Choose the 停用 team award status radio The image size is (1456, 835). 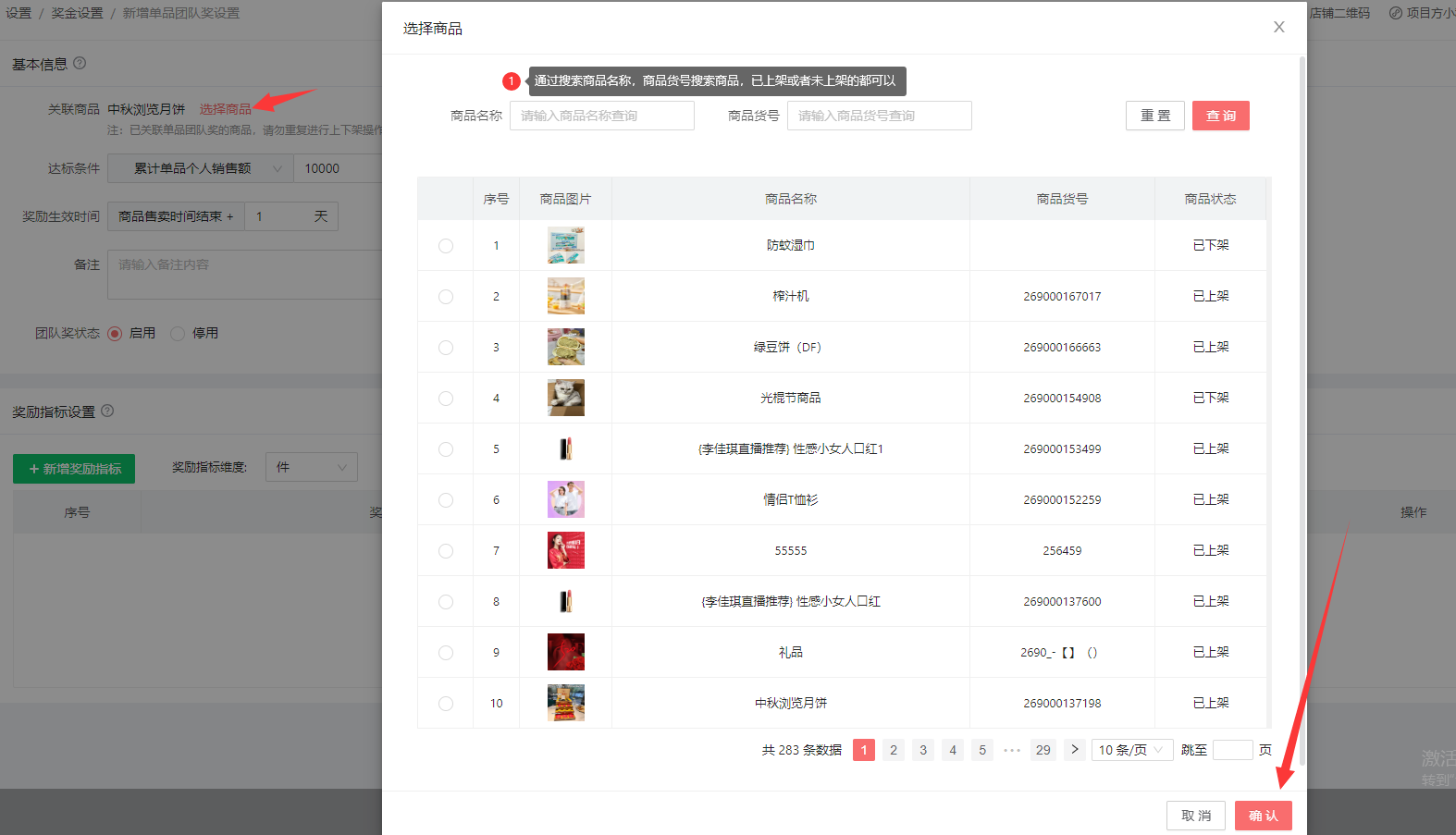tap(179, 334)
